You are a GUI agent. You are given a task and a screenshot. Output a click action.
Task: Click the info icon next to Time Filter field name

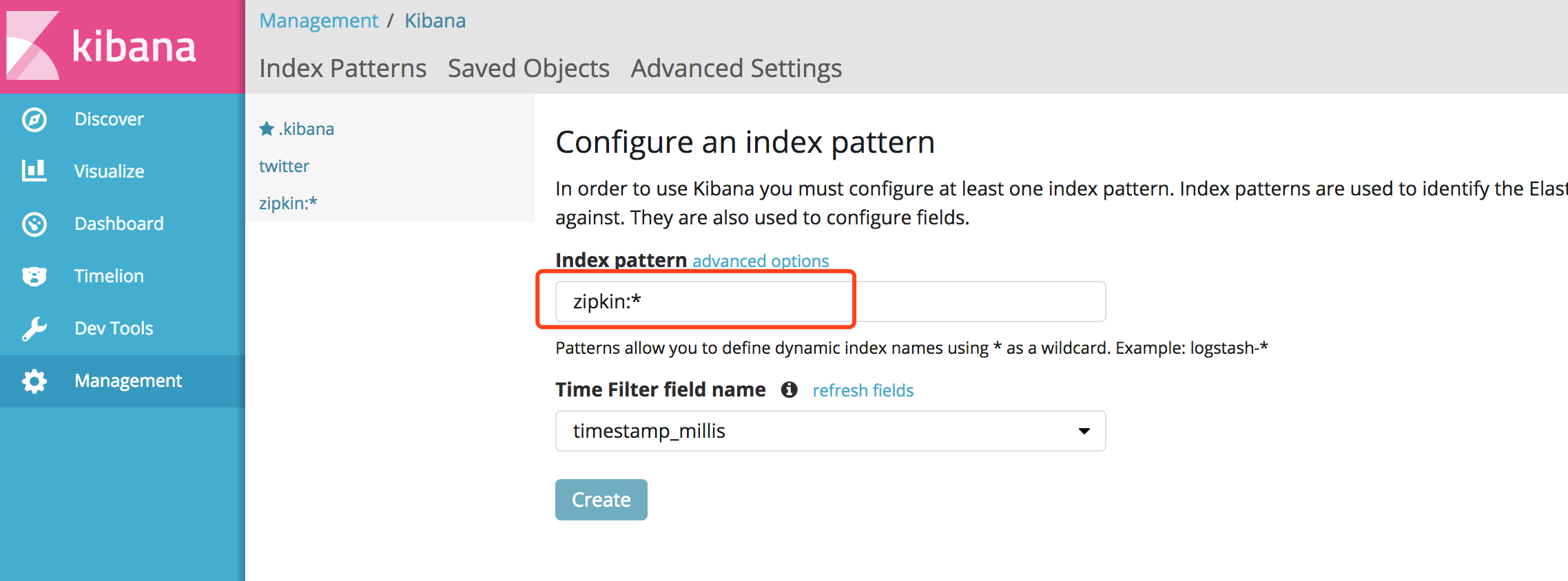tap(790, 390)
